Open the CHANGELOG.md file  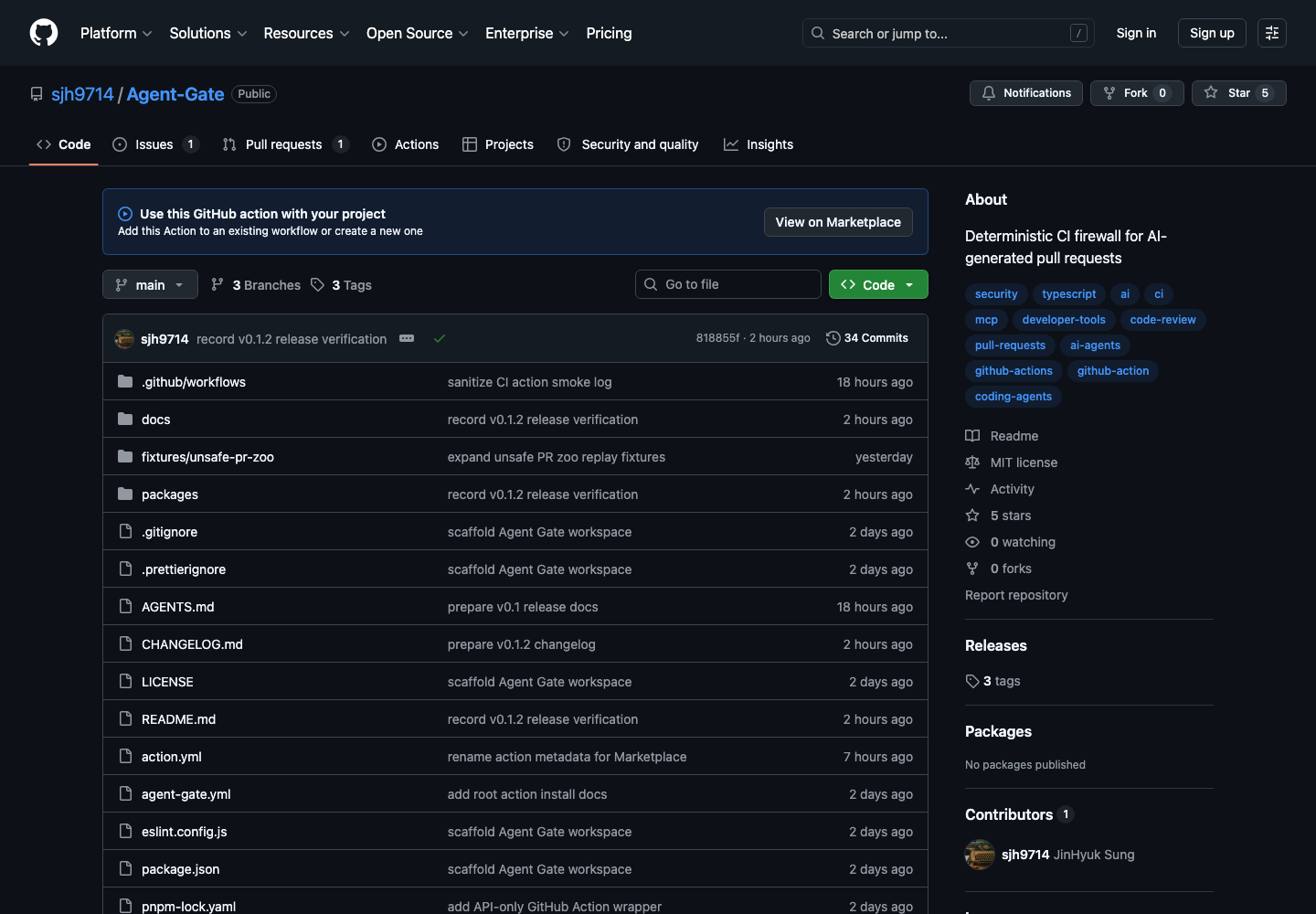(x=192, y=644)
